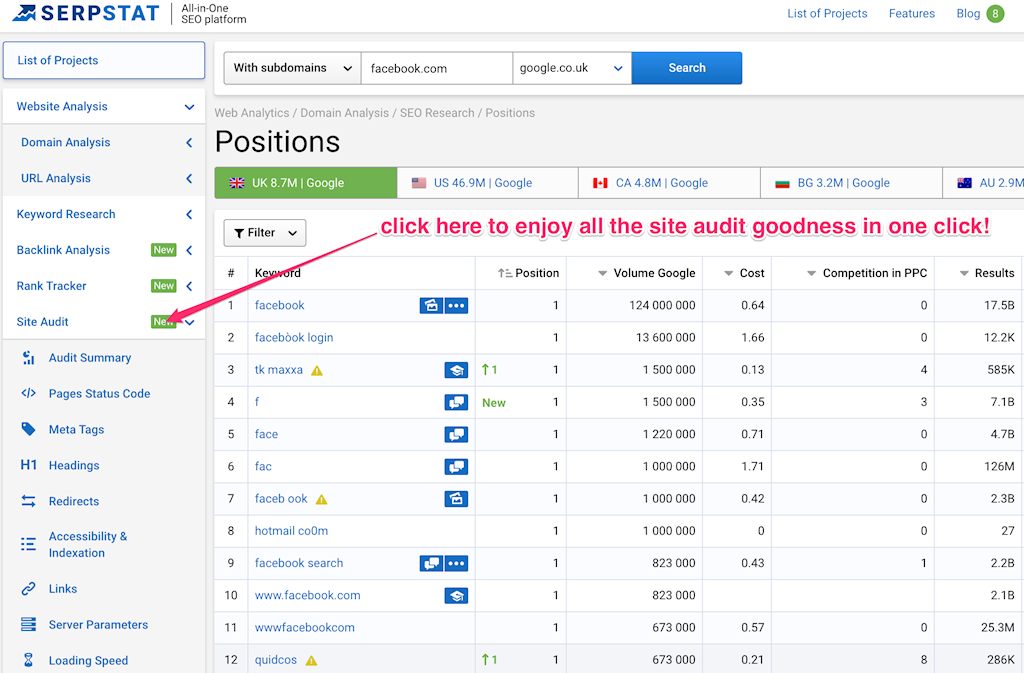Click the ellipsis icon in the facebook row
This screenshot has width=1024, height=673.
click(x=456, y=305)
